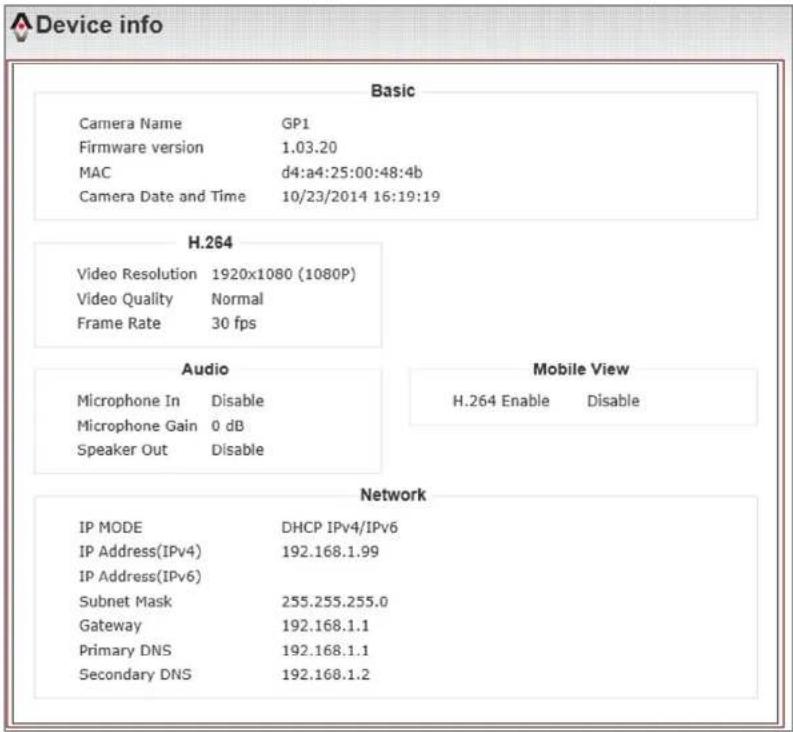793x732 pixels.
Task: Click the Audio section heading
Action: [x=205, y=369]
